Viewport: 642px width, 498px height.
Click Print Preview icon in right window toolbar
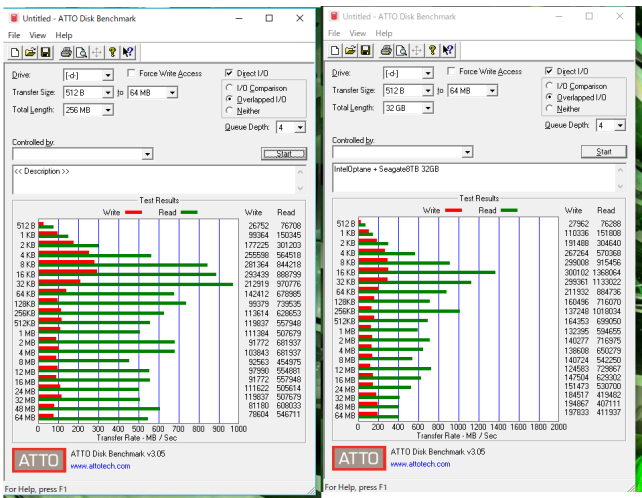pyautogui.click(x=401, y=50)
